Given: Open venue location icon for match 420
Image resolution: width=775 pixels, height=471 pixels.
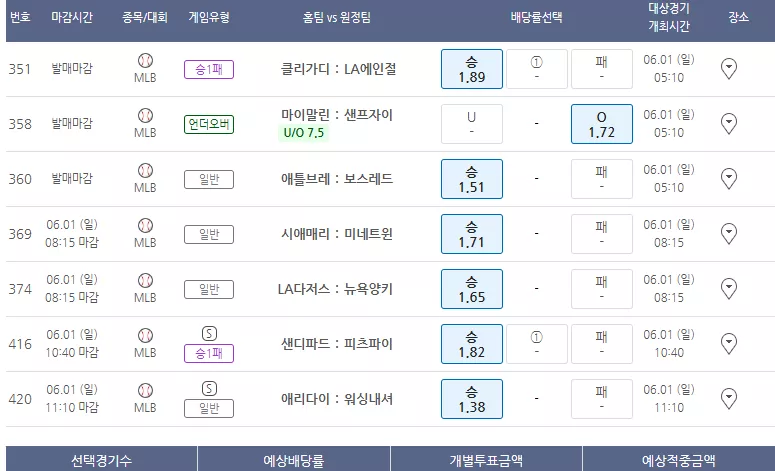Looking at the screenshot, I should 729,399.
